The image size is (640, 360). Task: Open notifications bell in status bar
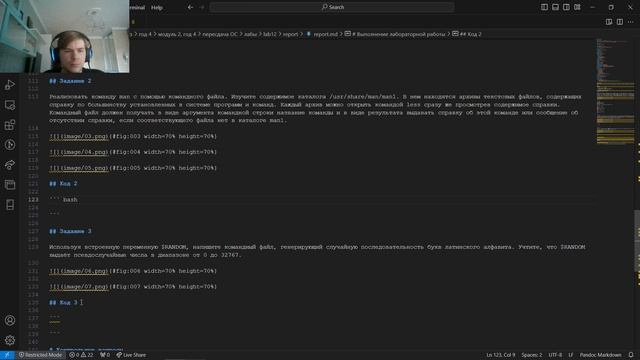631,355
